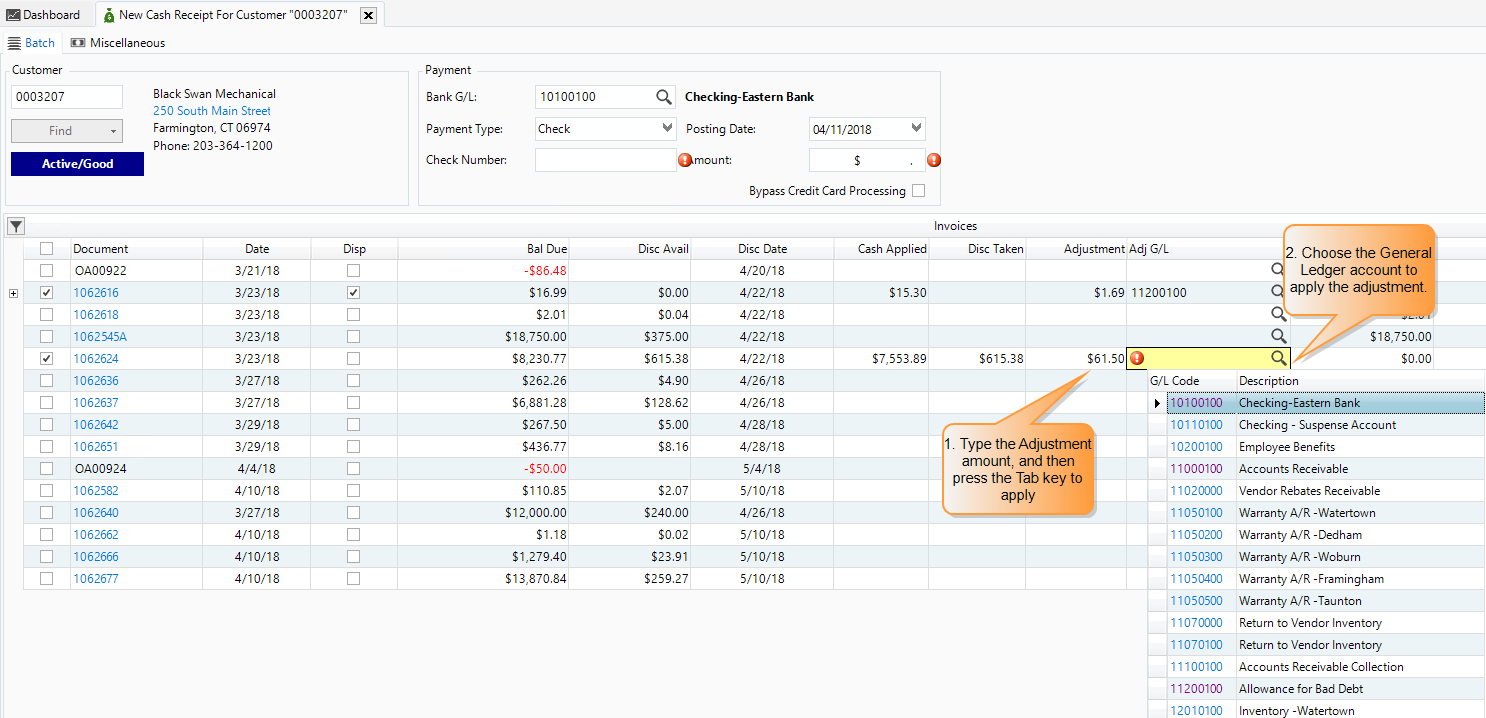Enable Bypass Credit Card Processing checkbox
Screen dimensions: 1486x718
pos(918,191)
